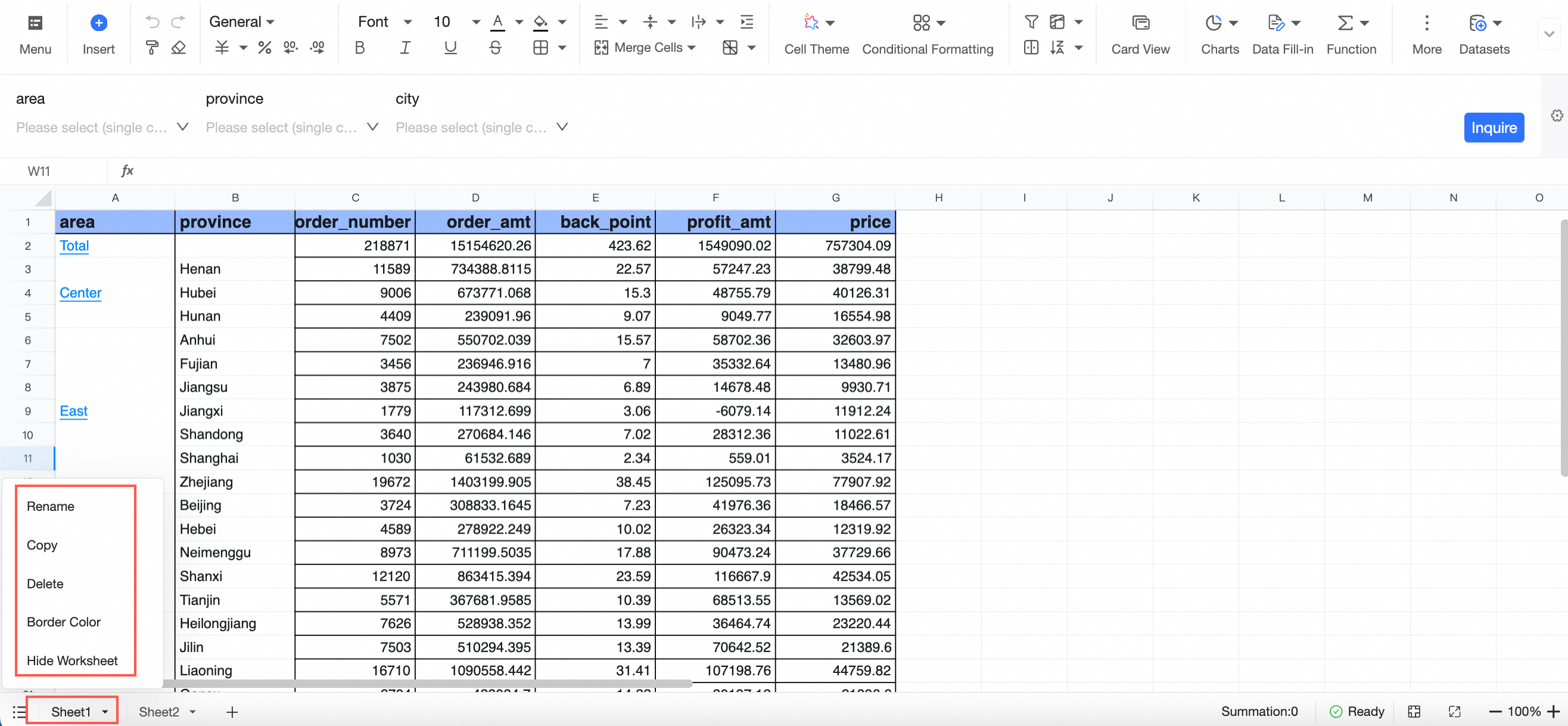
Task: Apply the currency format icon
Action: [x=222, y=48]
